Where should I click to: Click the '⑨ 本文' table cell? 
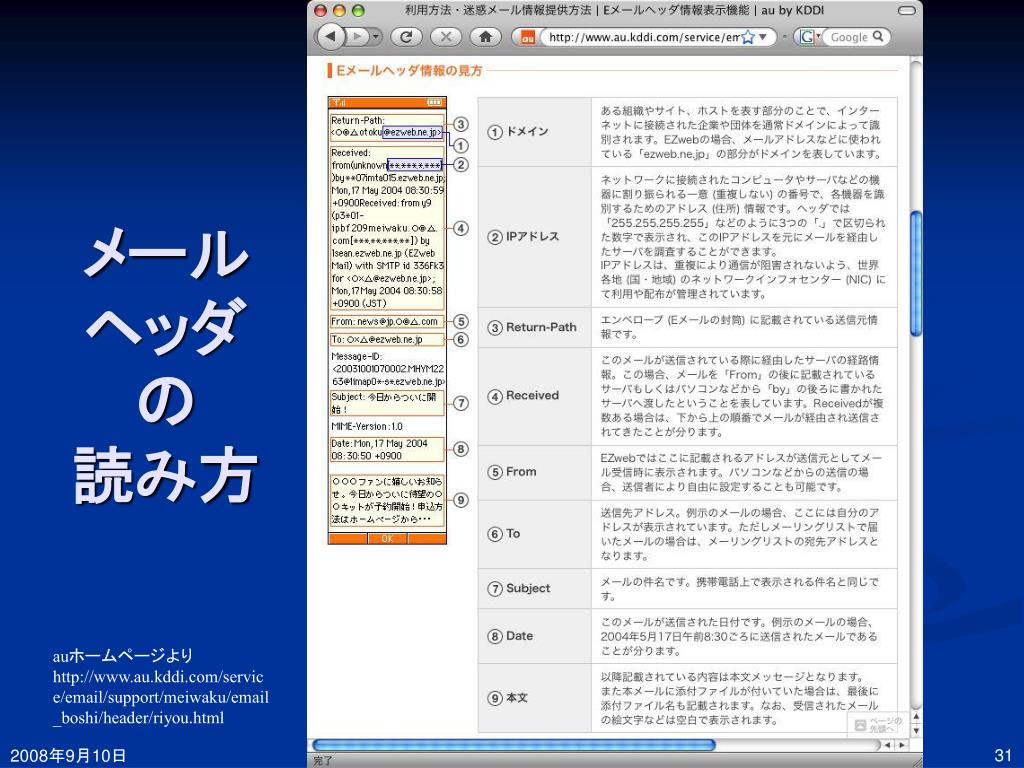(x=535, y=698)
